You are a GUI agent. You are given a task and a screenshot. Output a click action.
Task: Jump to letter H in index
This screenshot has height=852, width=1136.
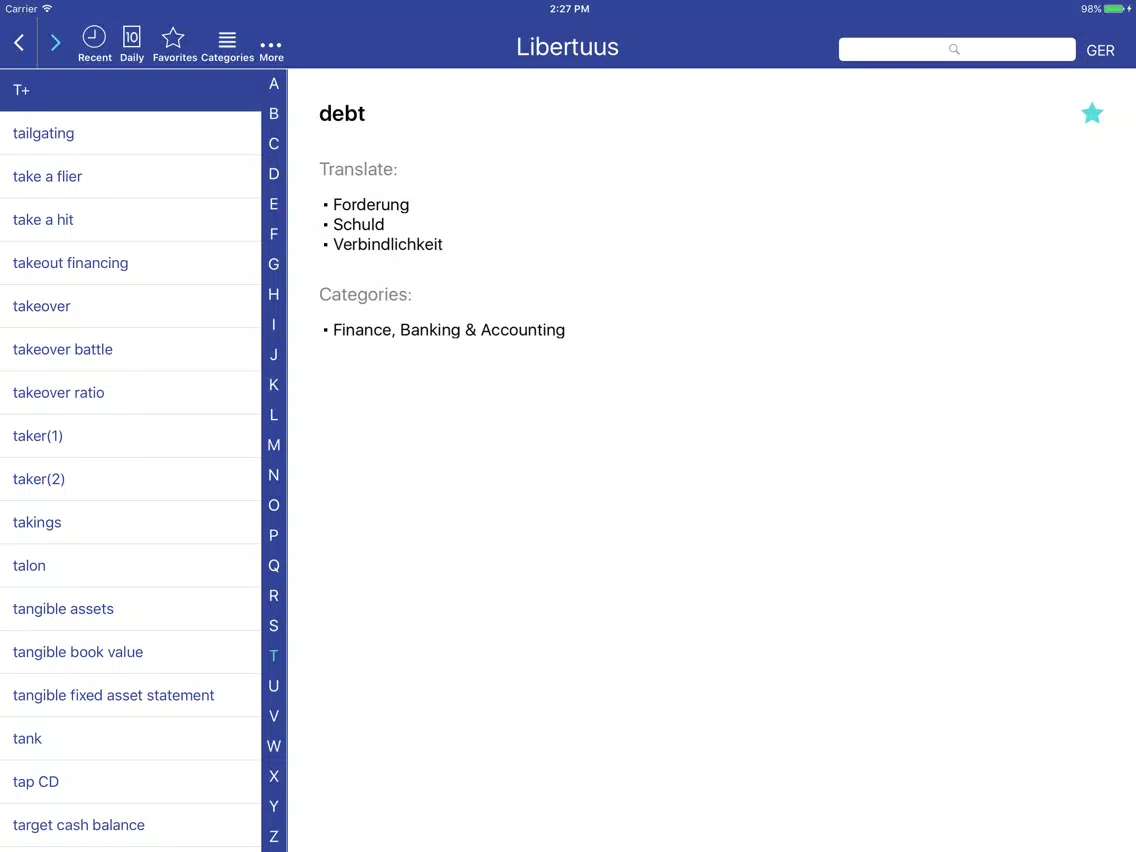click(x=274, y=294)
